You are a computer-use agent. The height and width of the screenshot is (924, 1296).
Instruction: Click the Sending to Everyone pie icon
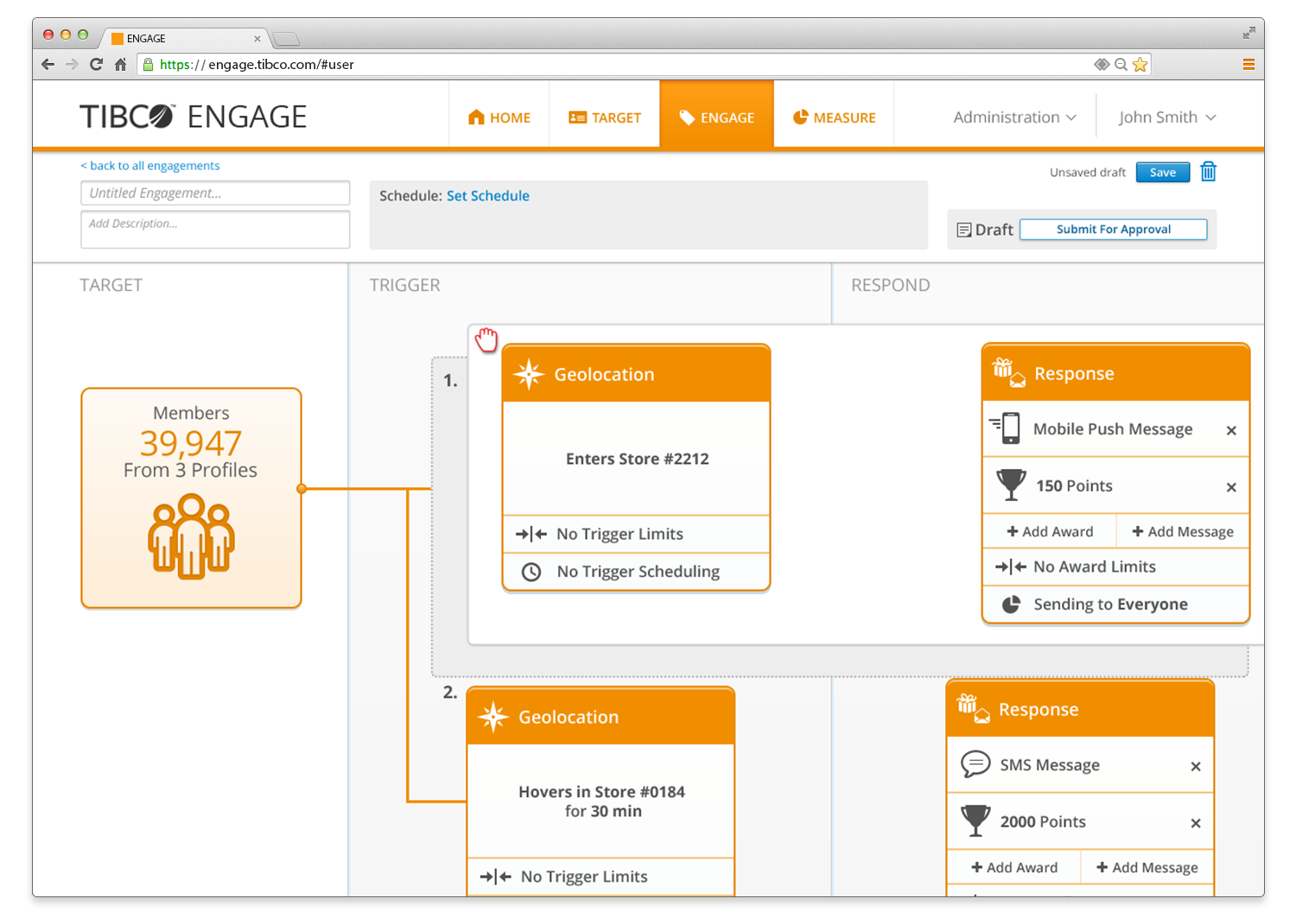[x=1011, y=604]
